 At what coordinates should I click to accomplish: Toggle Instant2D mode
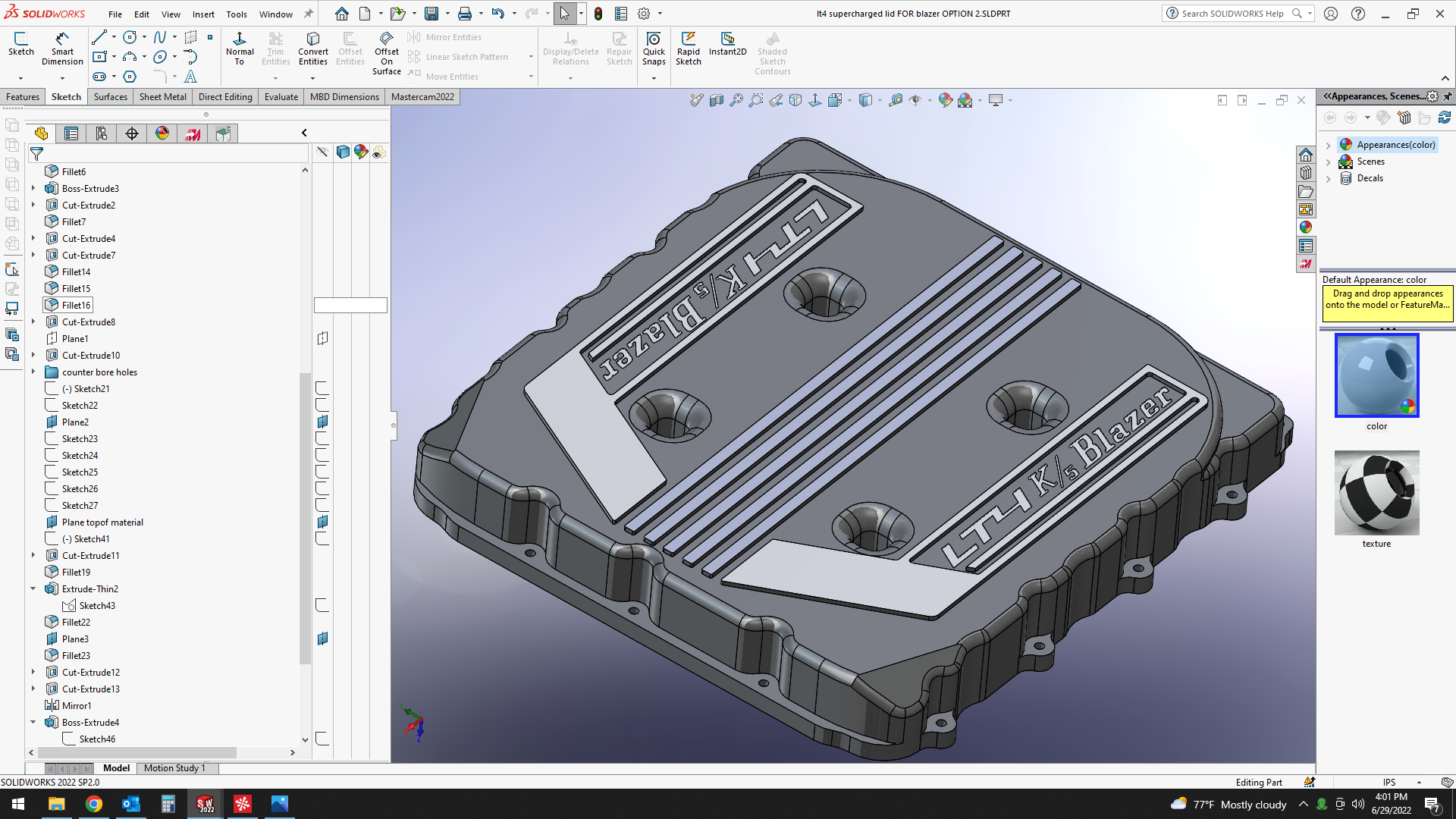coord(727,44)
